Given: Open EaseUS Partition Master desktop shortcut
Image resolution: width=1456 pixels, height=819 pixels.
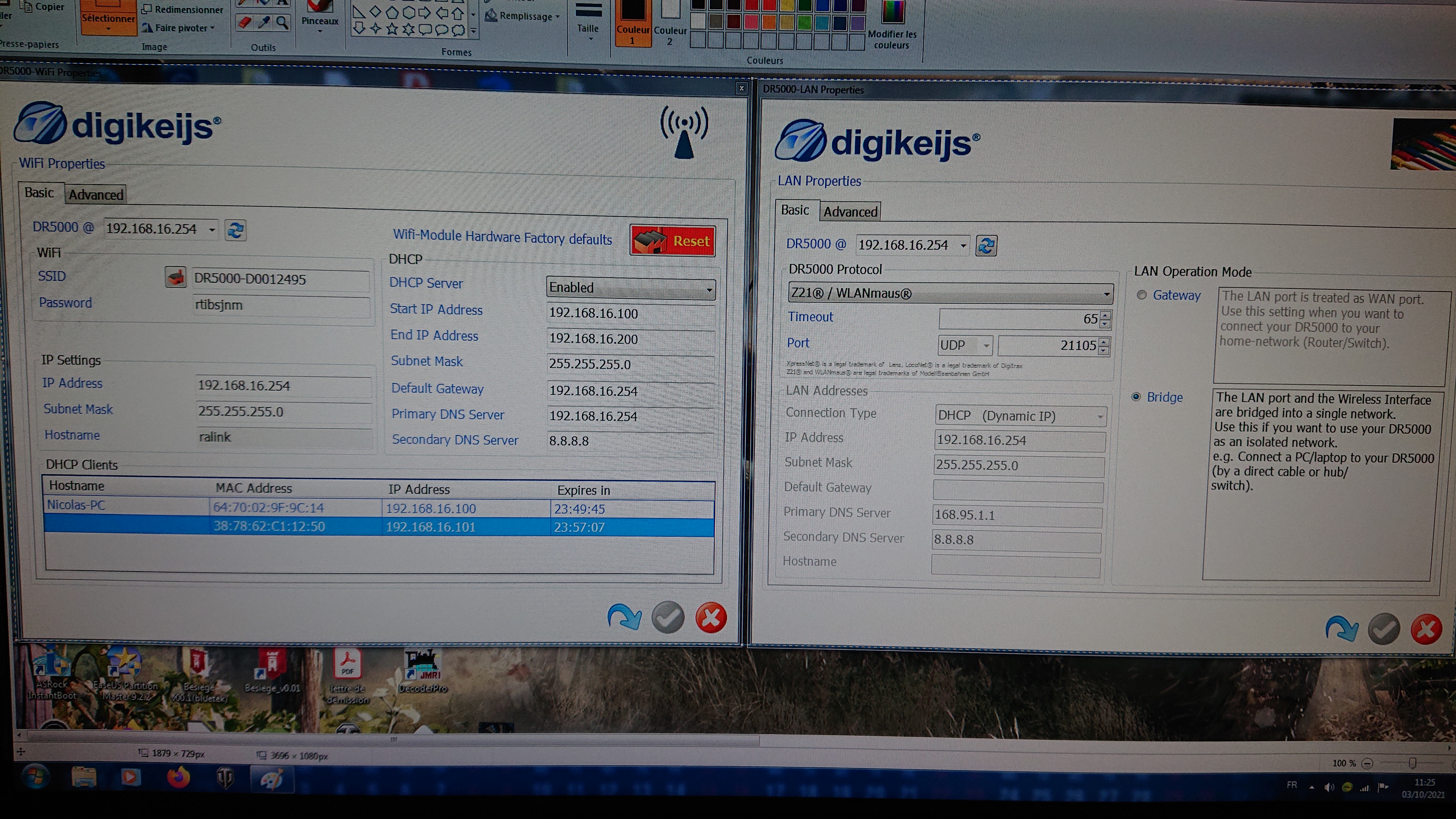Looking at the screenshot, I should (x=125, y=674).
